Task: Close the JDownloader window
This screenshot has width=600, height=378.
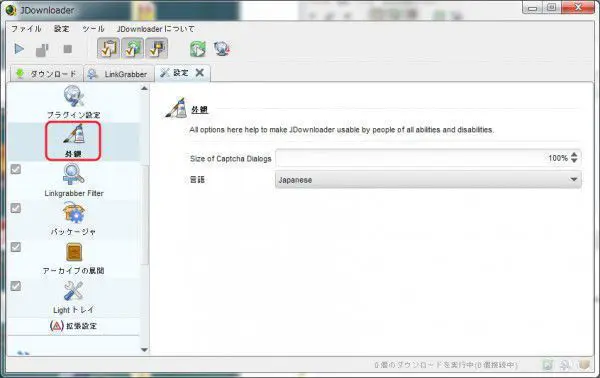Action: pyautogui.click(x=578, y=8)
